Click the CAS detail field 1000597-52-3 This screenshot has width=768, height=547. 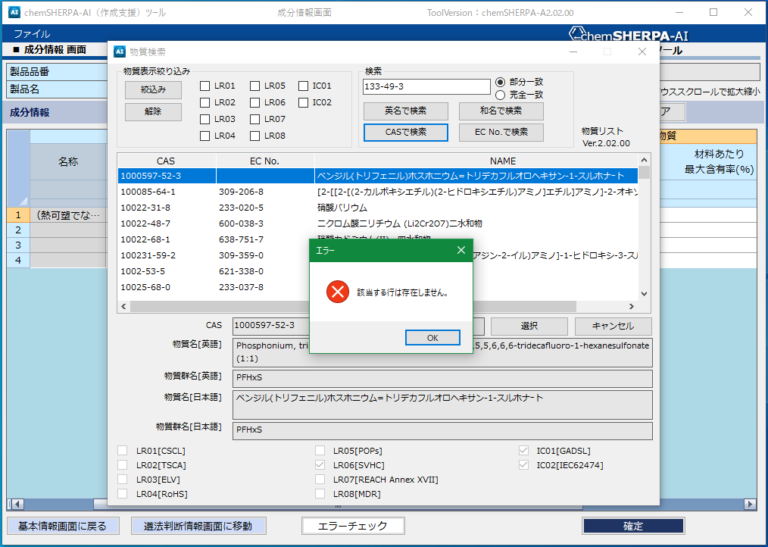tap(359, 326)
